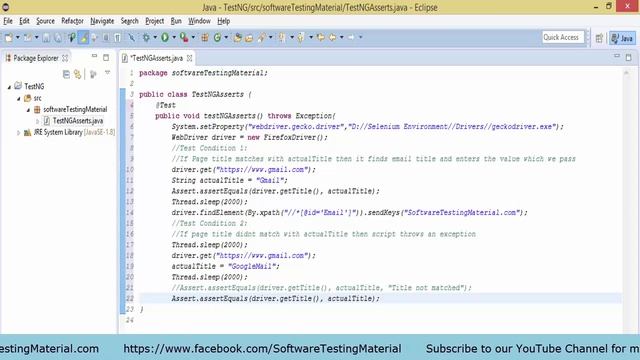Close the TestNGAsserts.java editor tab
640x360 pixels.
pyautogui.click(x=189, y=58)
